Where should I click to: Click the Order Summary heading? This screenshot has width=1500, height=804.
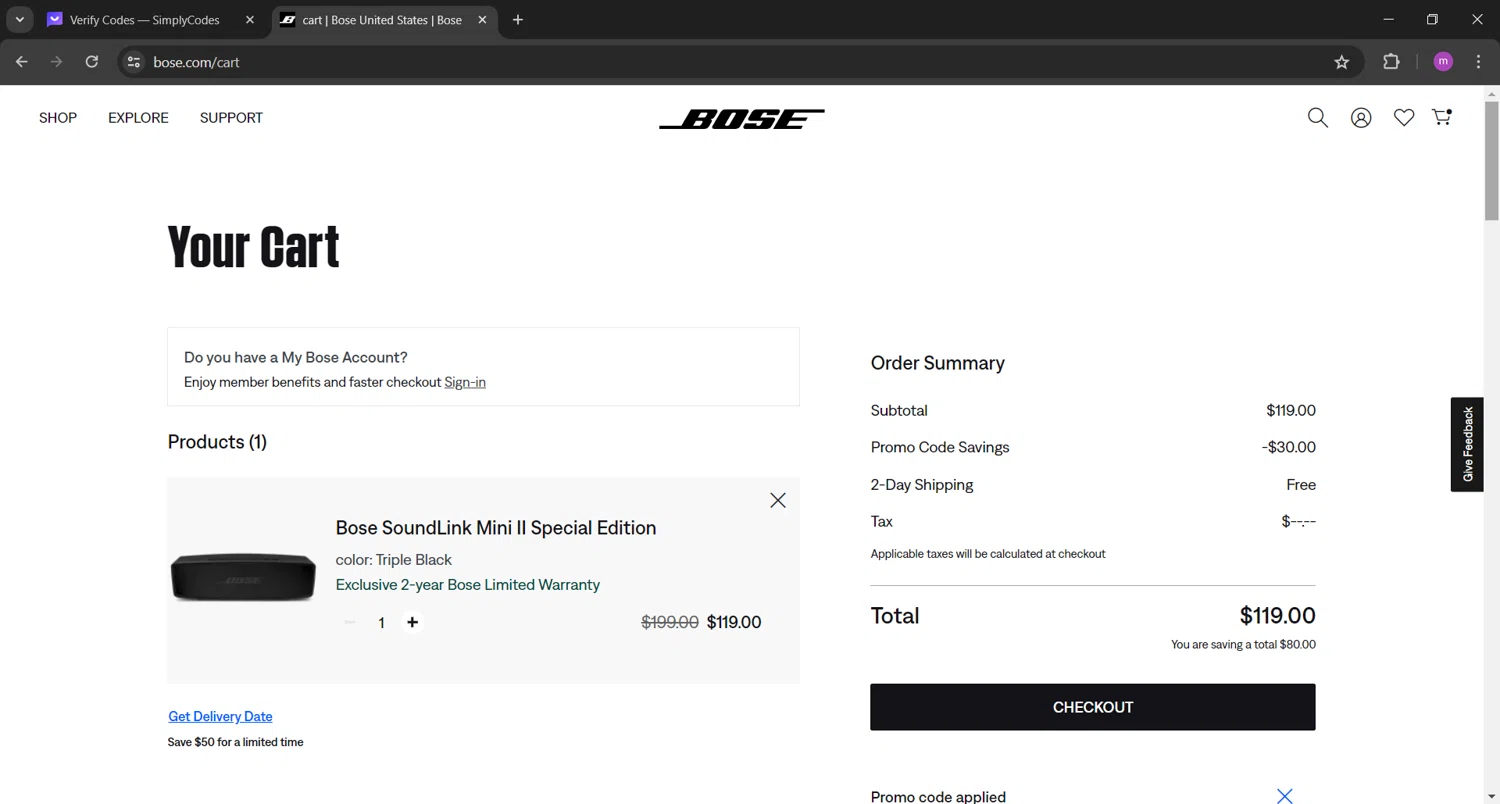click(x=938, y=363)
